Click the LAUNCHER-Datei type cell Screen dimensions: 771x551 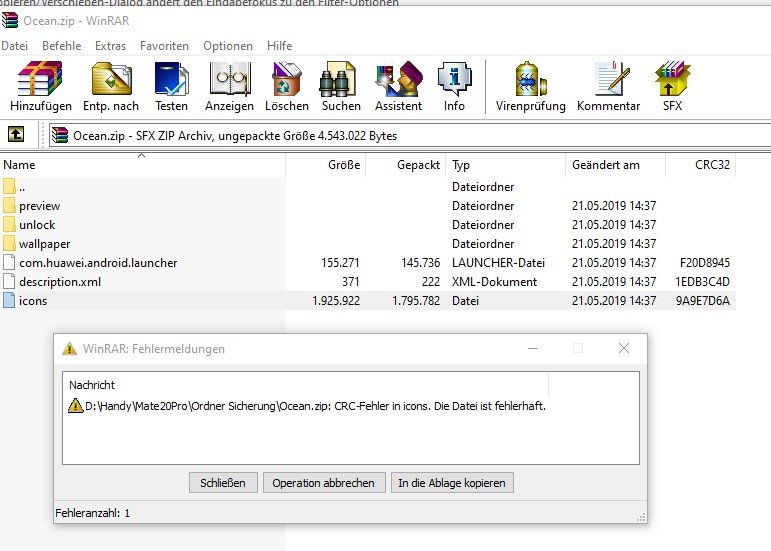[x=498, y=262]
